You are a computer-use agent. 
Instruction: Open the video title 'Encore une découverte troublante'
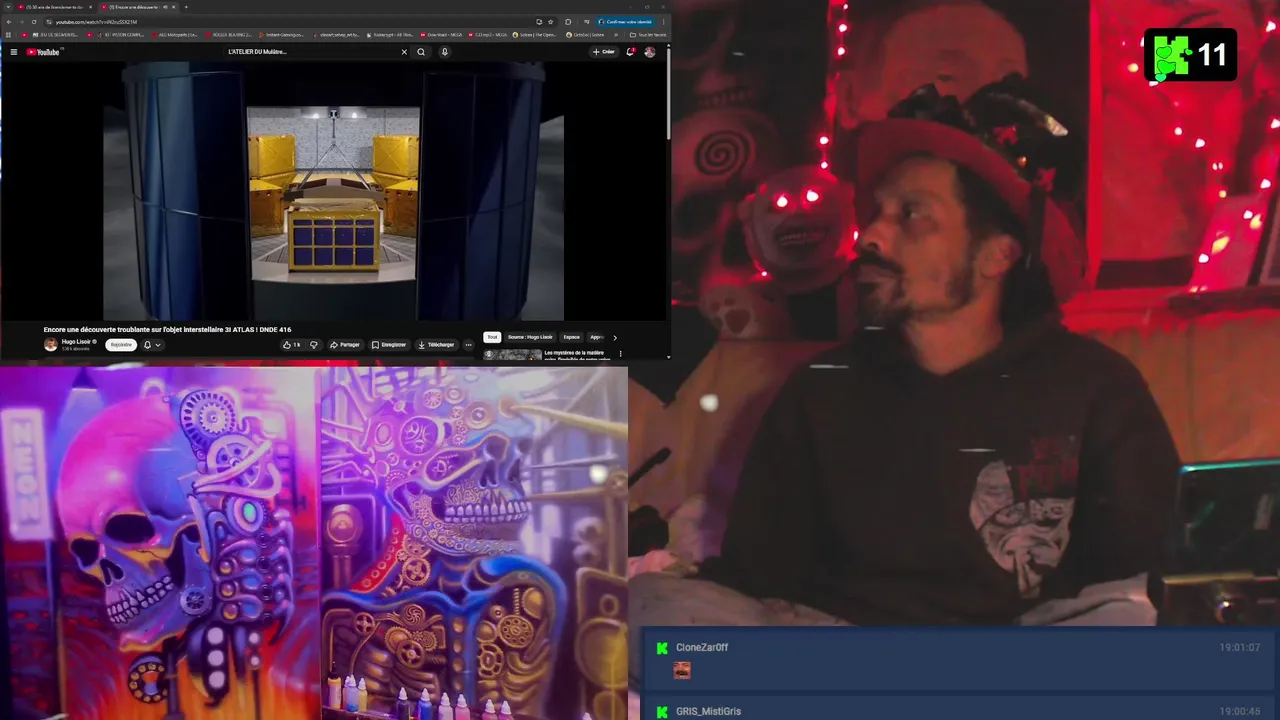pos(167,329)
